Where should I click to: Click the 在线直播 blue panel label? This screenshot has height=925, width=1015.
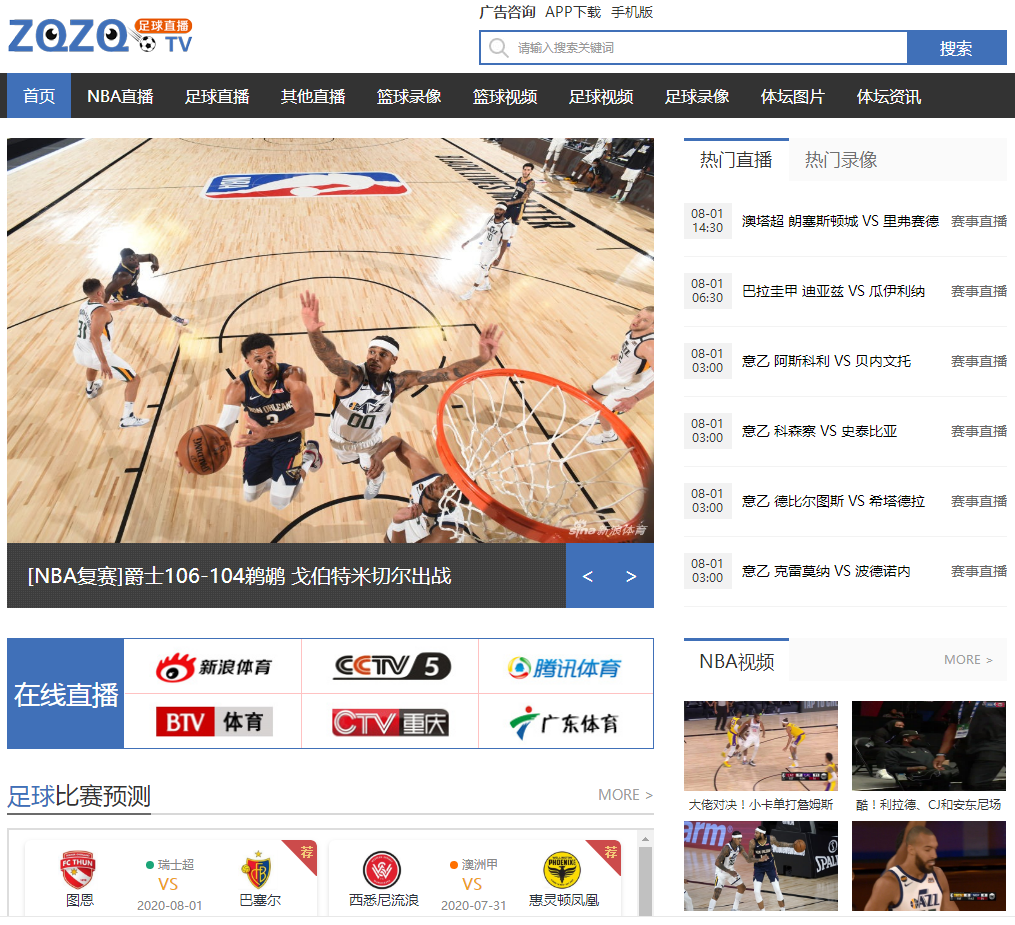(x=65, y=694)
